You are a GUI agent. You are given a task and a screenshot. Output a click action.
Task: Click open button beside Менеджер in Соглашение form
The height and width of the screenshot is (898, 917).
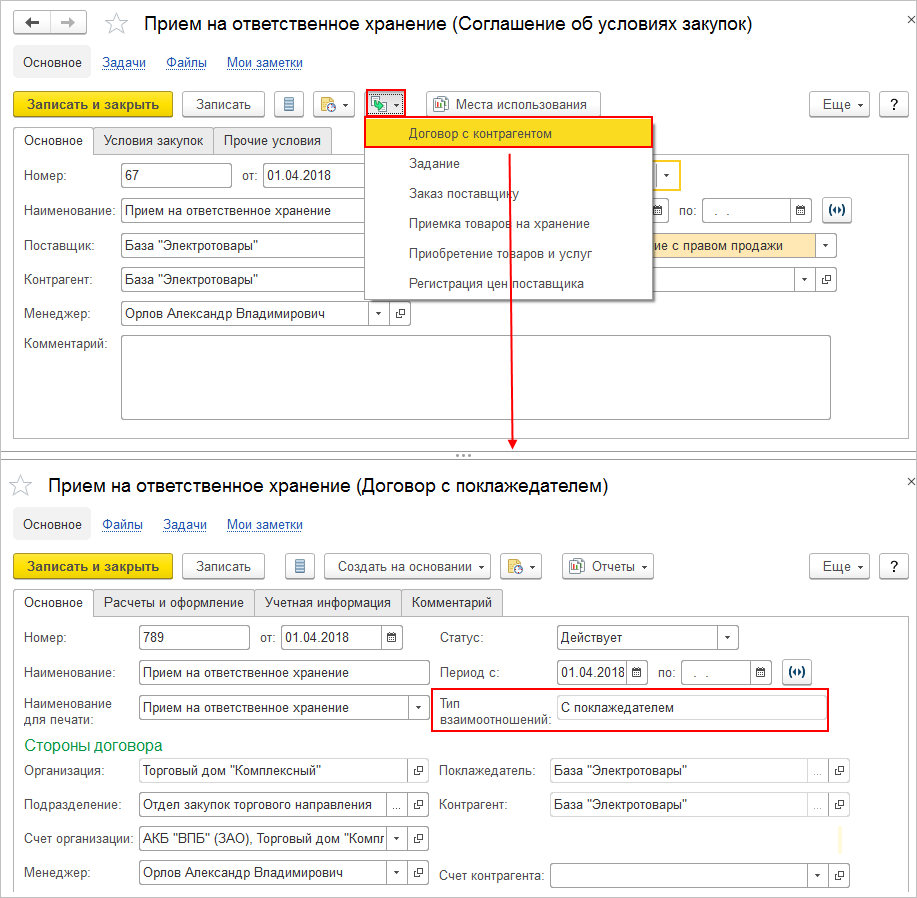click(x=400, y=314)
